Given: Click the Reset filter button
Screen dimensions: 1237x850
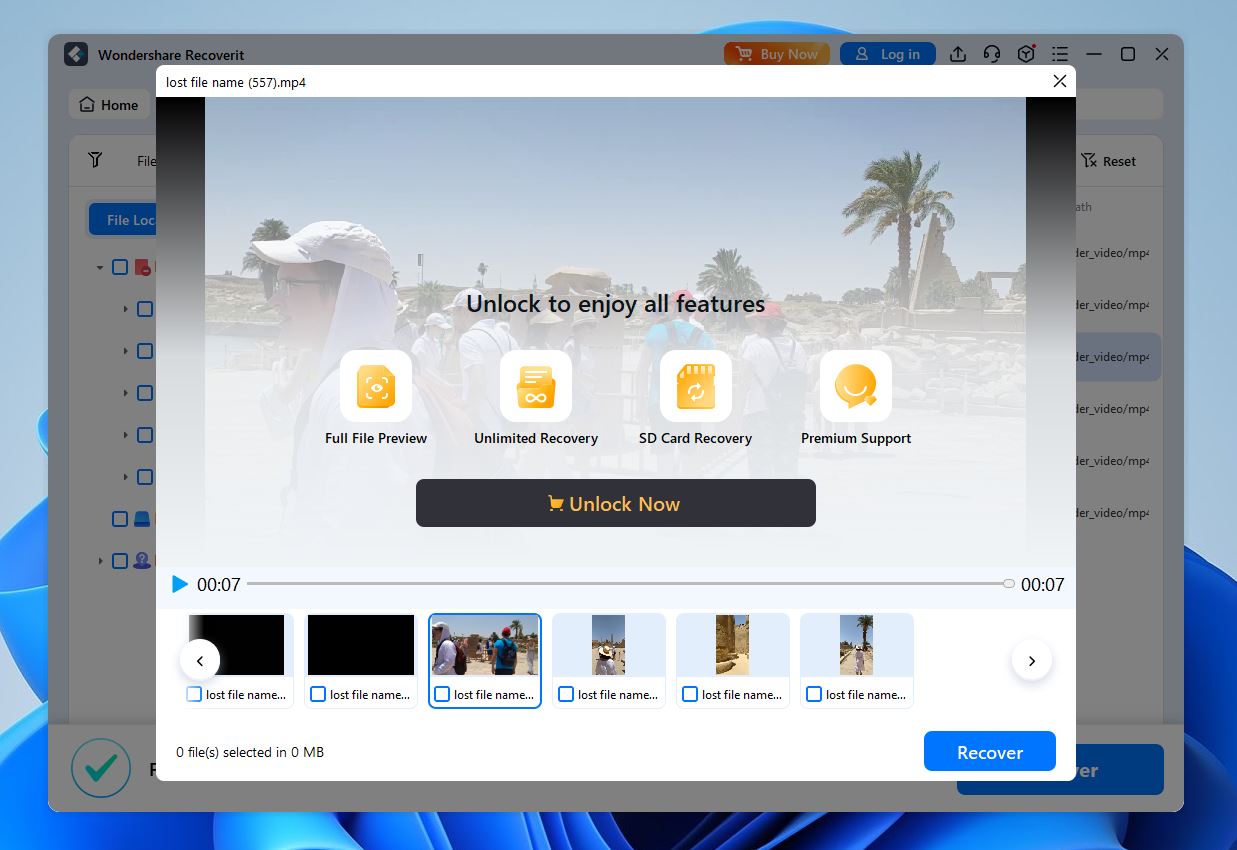Looking at the screenshot, I should point(1109,161).
